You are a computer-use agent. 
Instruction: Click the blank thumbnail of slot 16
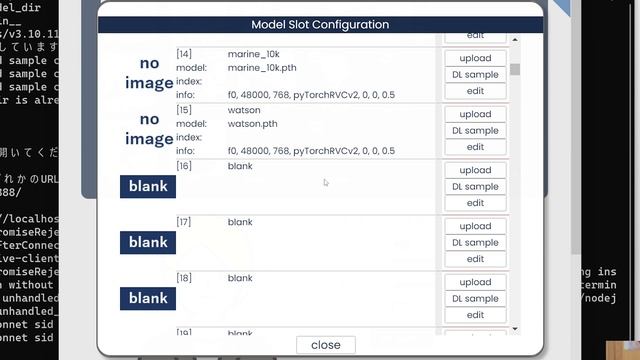click(x=148, y=187)
